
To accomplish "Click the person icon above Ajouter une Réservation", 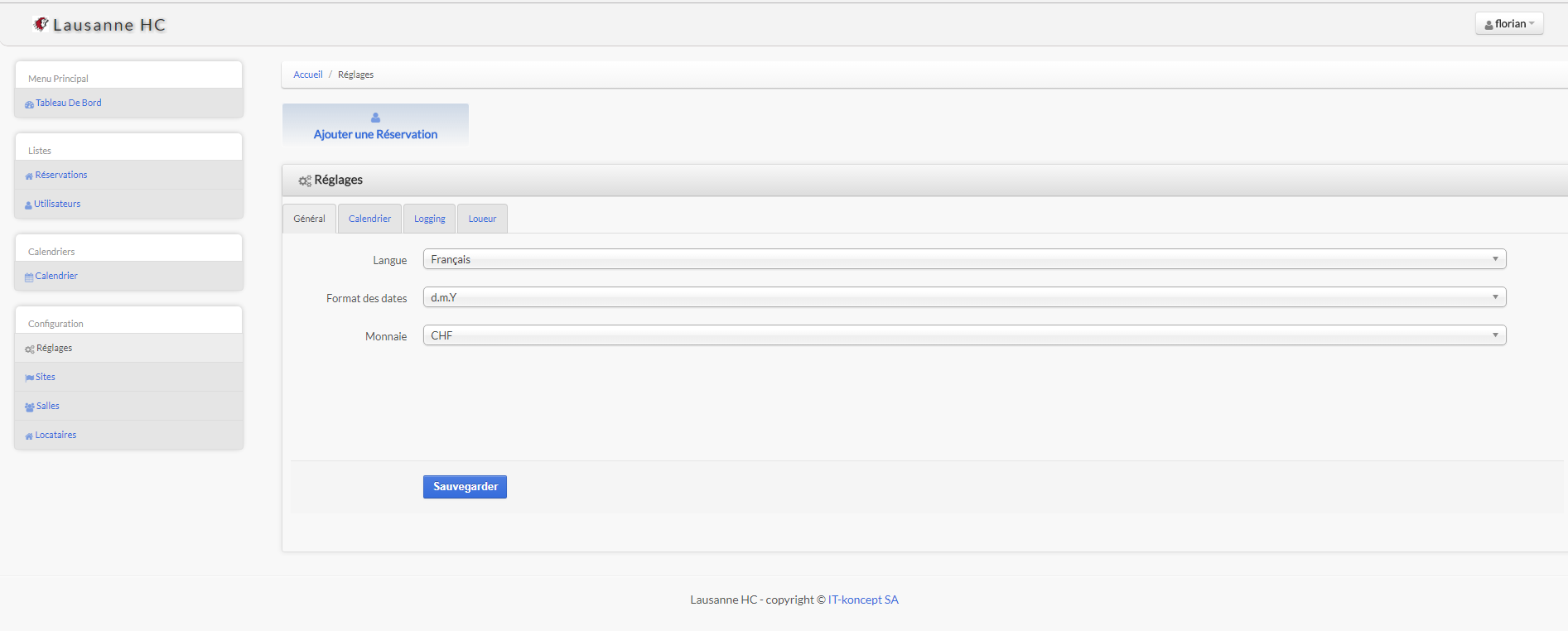I will (x=375, y=118).
